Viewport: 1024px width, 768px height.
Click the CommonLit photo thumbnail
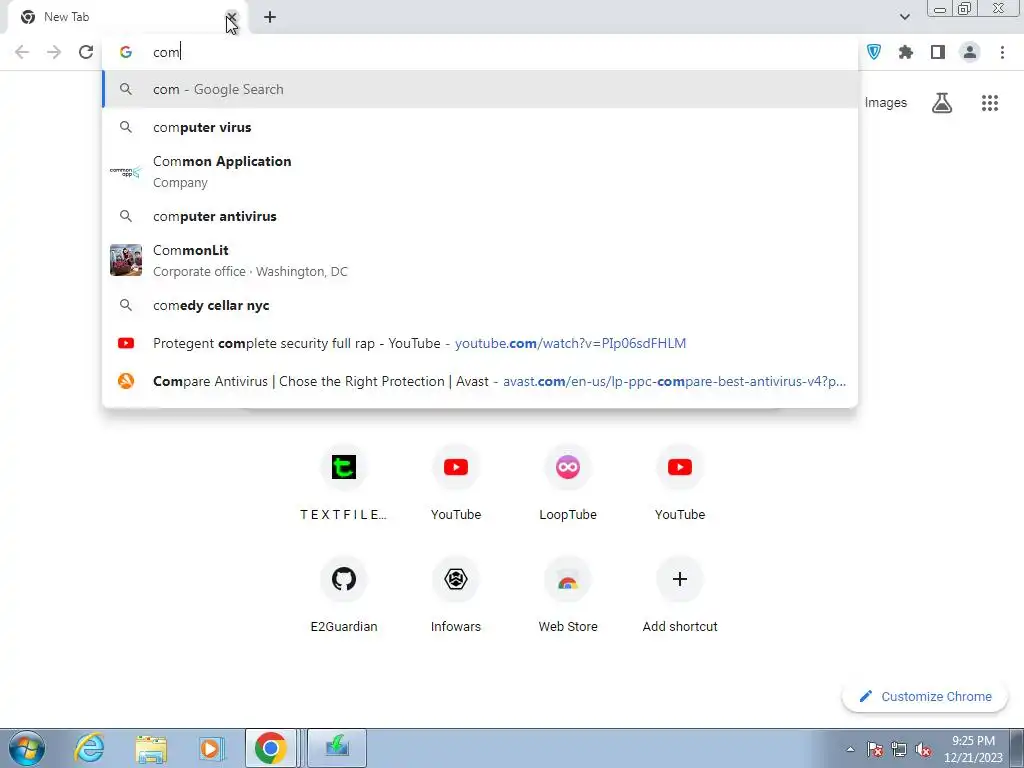[125, 260]
